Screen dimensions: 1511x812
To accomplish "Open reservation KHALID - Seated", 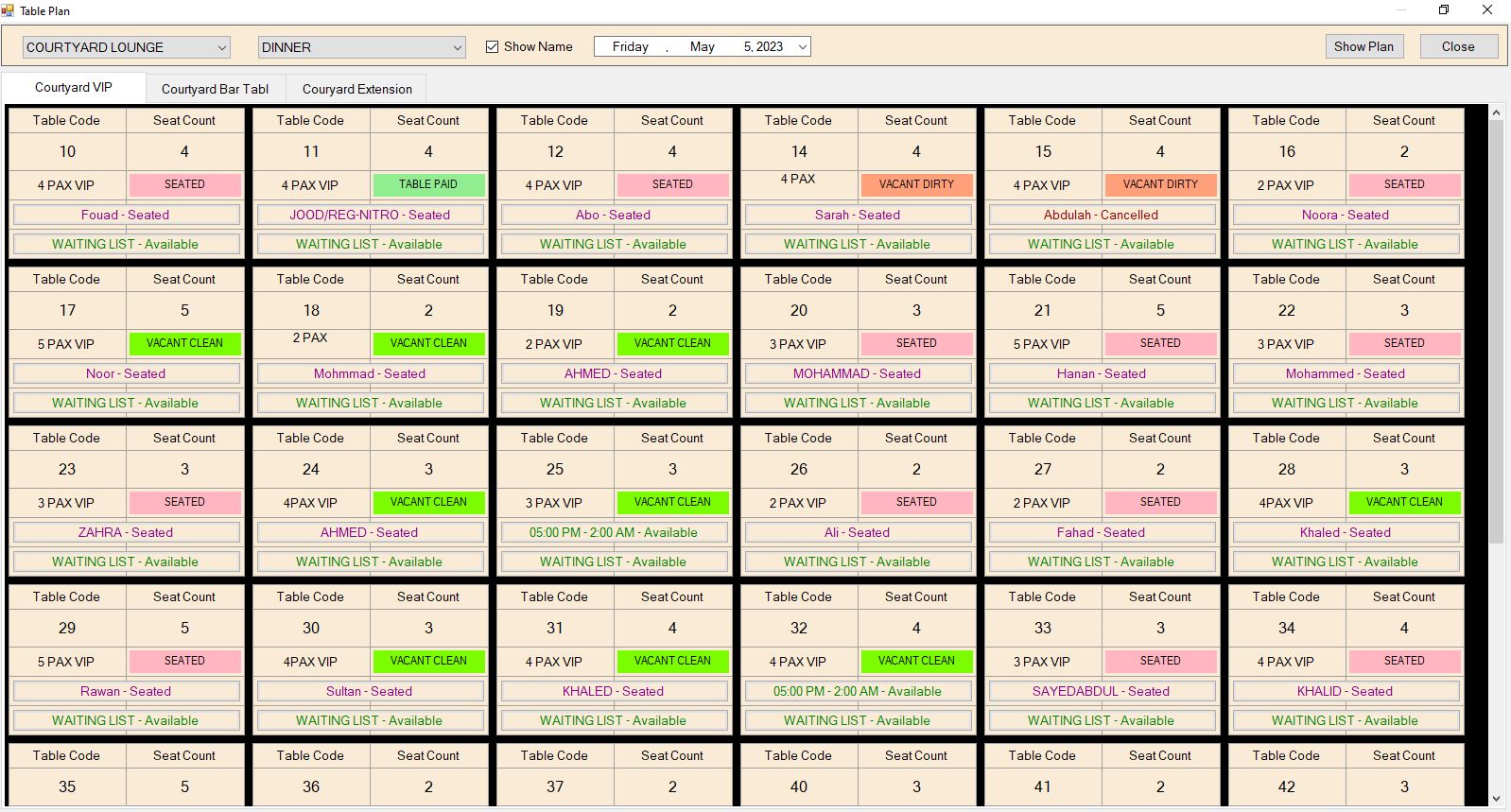I will coord(1345,691).
